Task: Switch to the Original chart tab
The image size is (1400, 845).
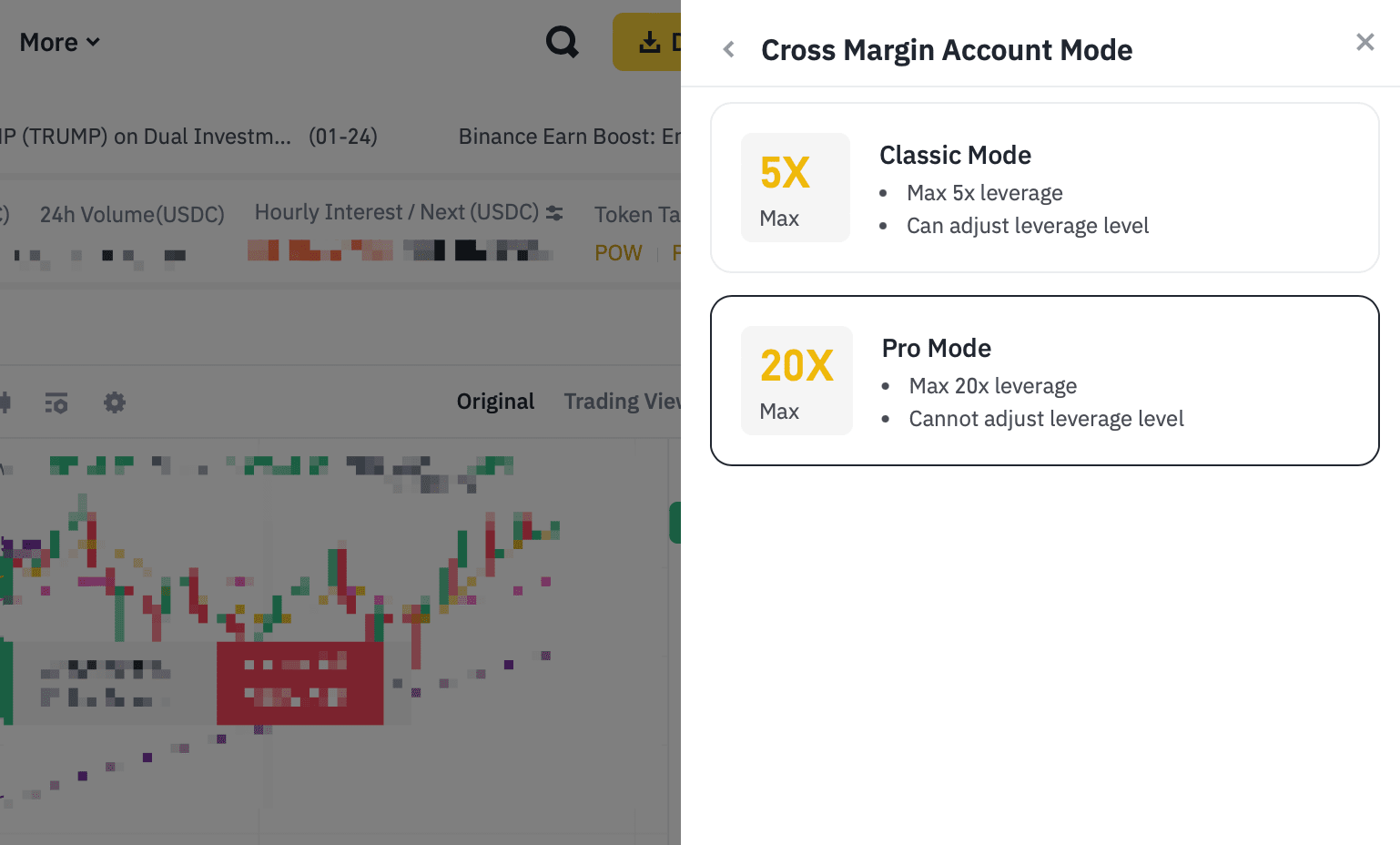Action: point(495,402)
